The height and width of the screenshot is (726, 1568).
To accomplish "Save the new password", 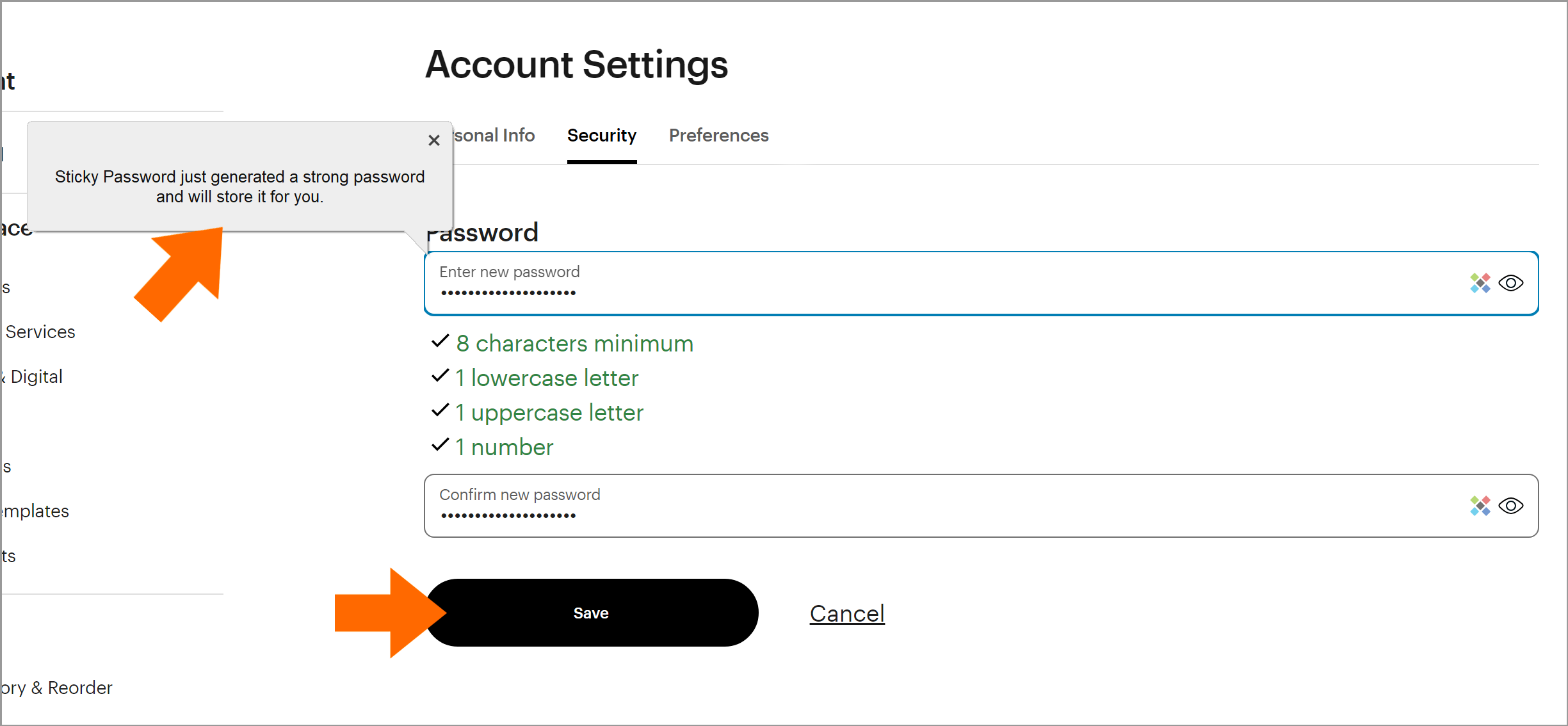I will click(x=592, y=613).
